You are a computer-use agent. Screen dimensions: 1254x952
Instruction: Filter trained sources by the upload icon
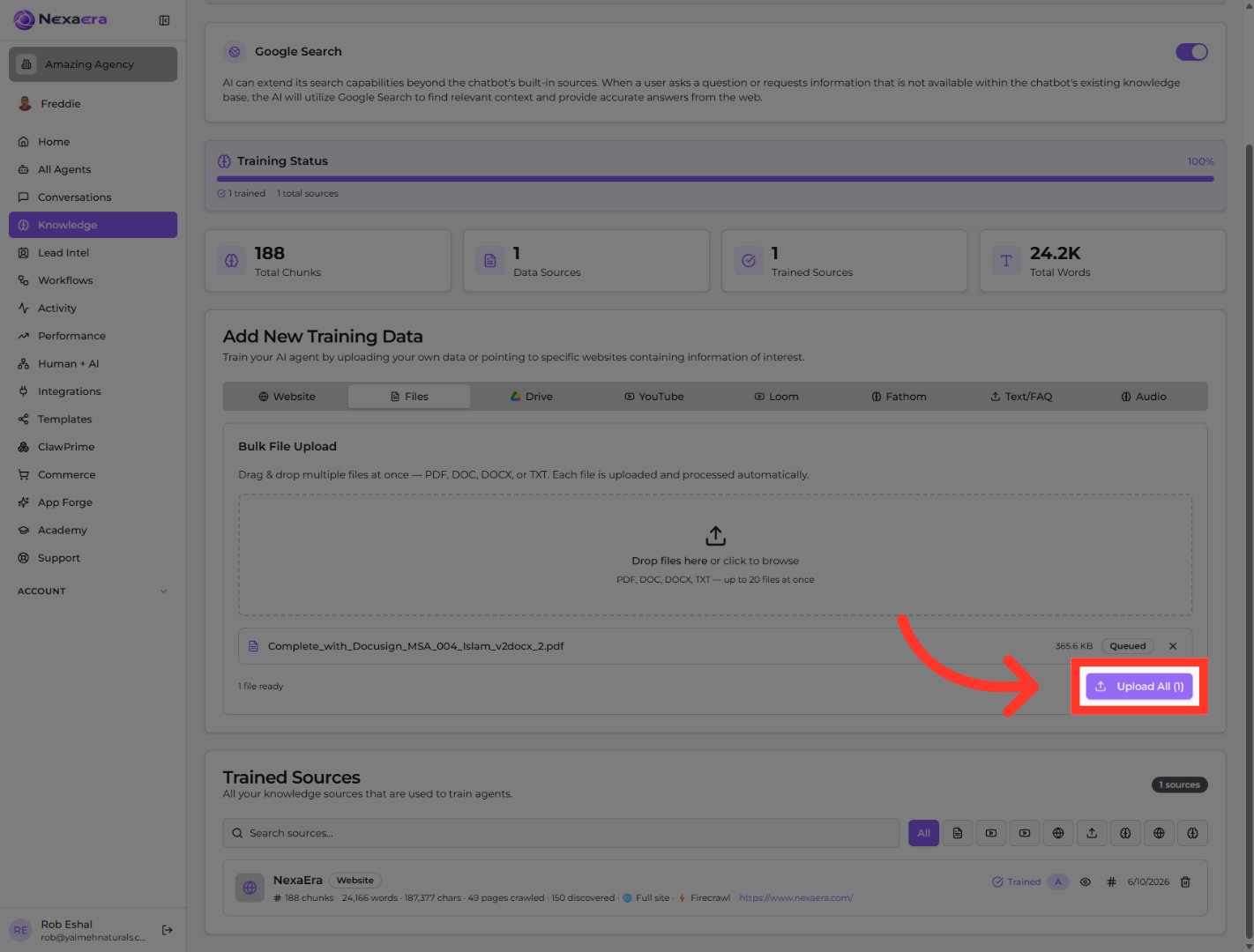1092,833
